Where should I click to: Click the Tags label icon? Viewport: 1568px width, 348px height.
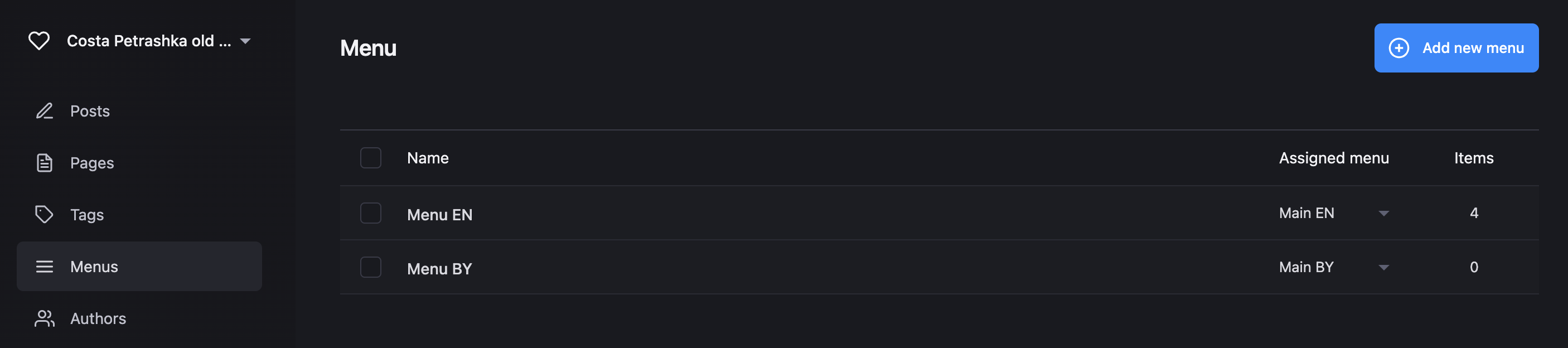tap(45, 214)
